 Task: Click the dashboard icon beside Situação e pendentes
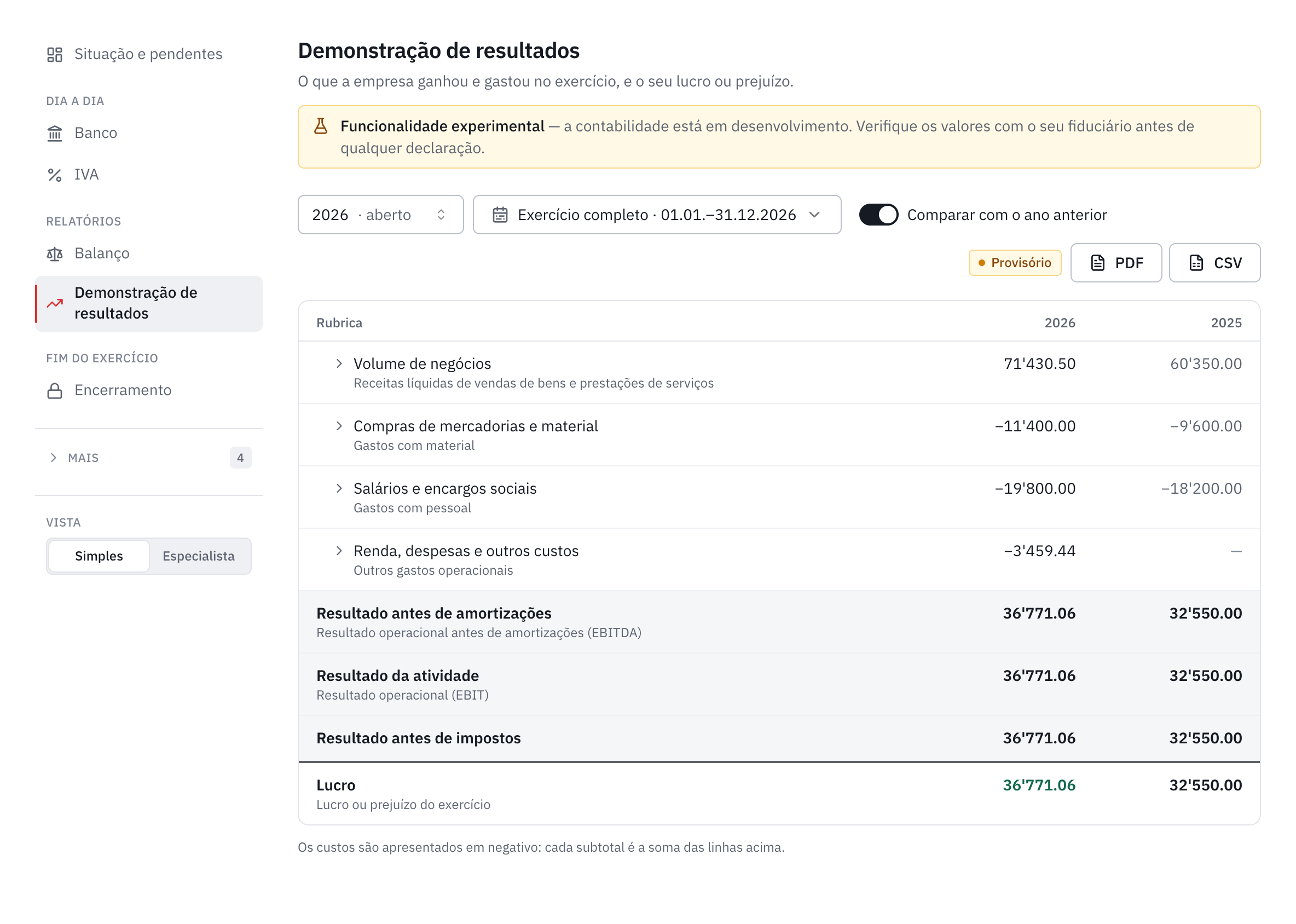pos(55,54)
